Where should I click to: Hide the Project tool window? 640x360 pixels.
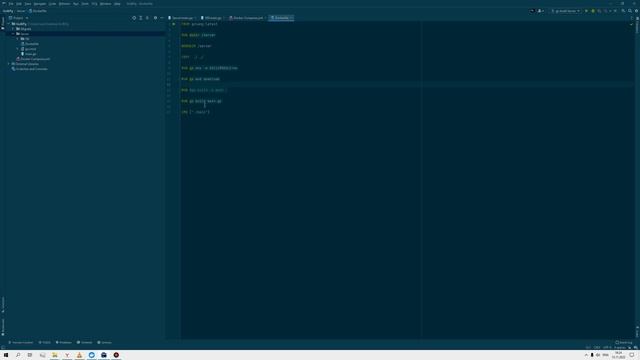pyautogui.click(x=162, y=18)
